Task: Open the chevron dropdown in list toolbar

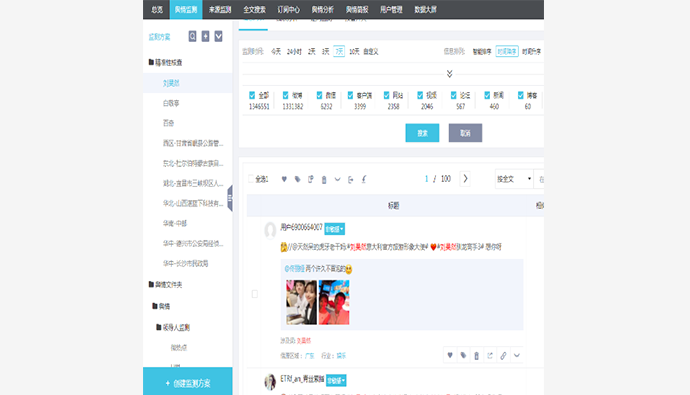Action: tap(338, 179)
